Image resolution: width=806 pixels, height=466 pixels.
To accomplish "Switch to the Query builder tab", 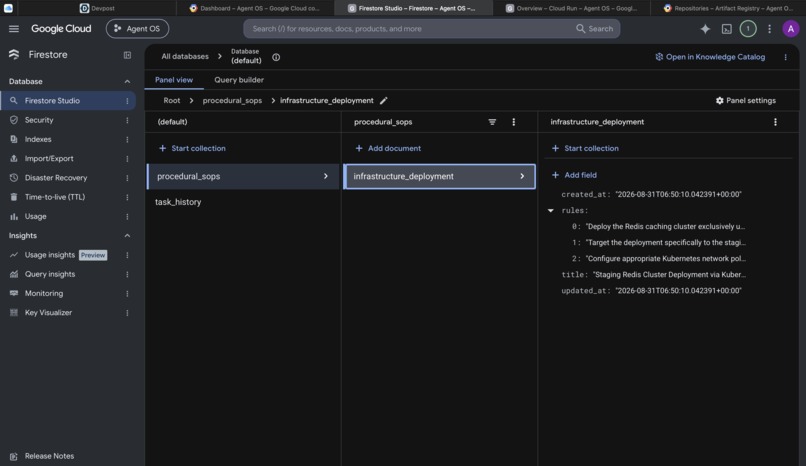I will (239, 80).
